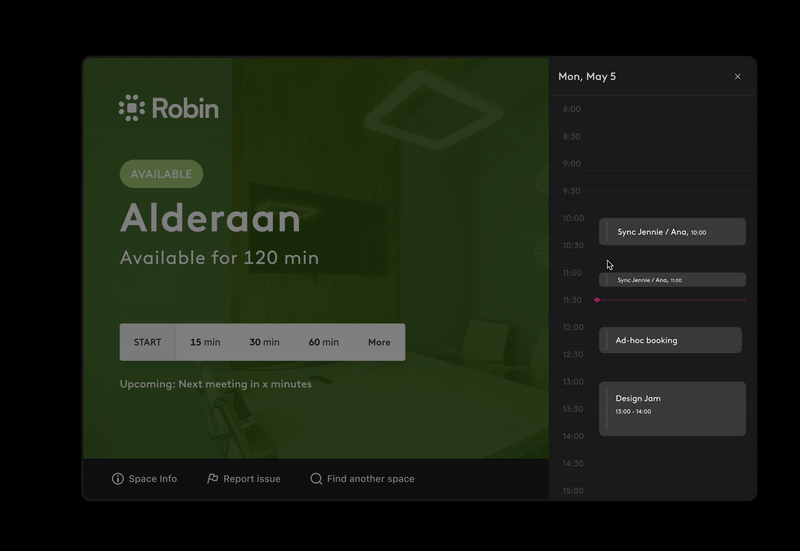Open the Design Jam event
The width and height of the screenshot is (800, 551).
(672, 409)
